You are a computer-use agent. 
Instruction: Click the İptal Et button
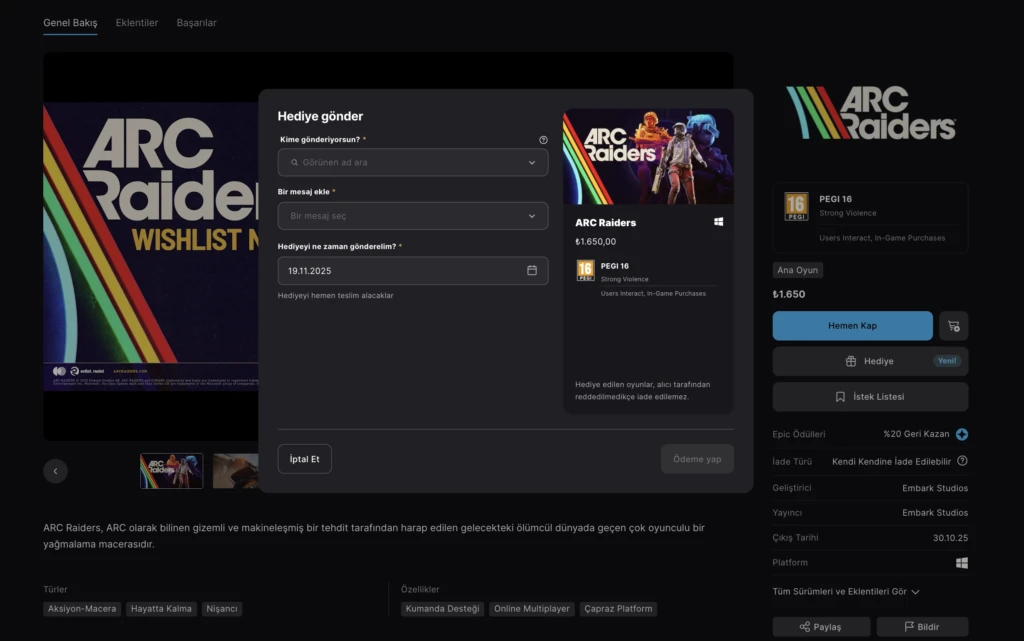[x=304, y=458]
